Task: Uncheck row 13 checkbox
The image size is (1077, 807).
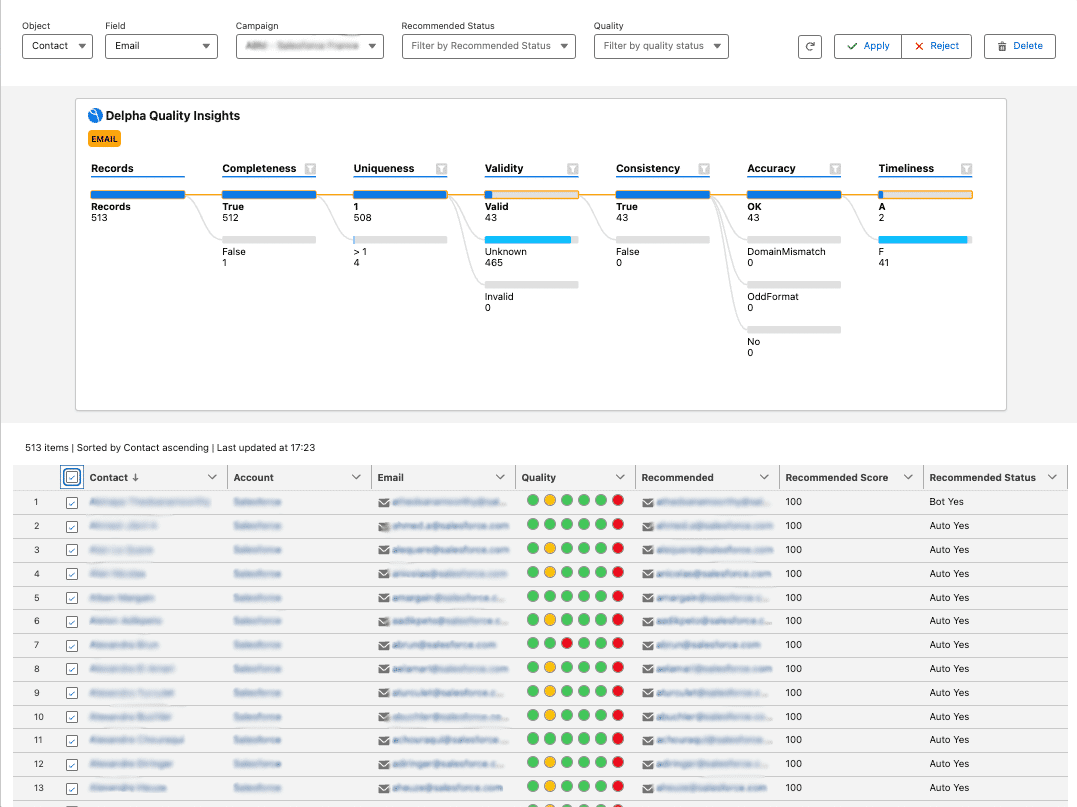Action: pyautogui.click(x=72, y=788)
